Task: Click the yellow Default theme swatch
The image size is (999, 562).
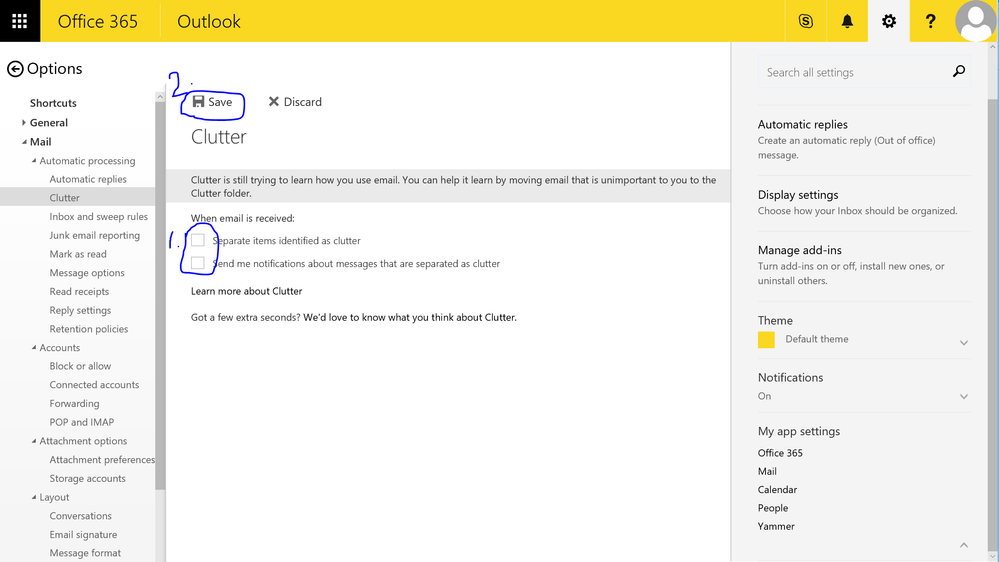Action: 766,340
